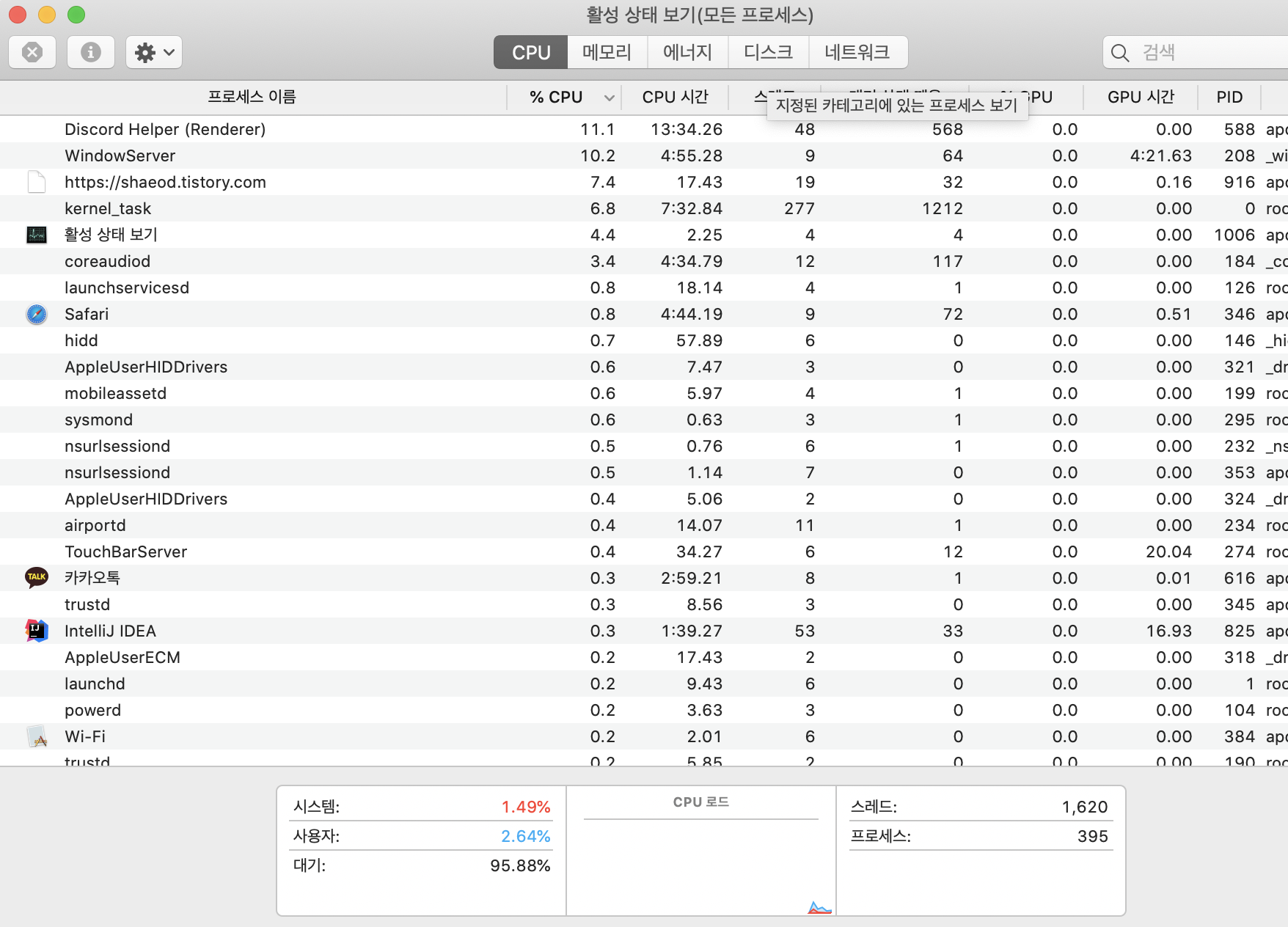Screen dimensions: 1288x927
Task: Click CPU time 13:34.26 for Discord Helper
Action: pyautogui.click(x=687, y=129)
